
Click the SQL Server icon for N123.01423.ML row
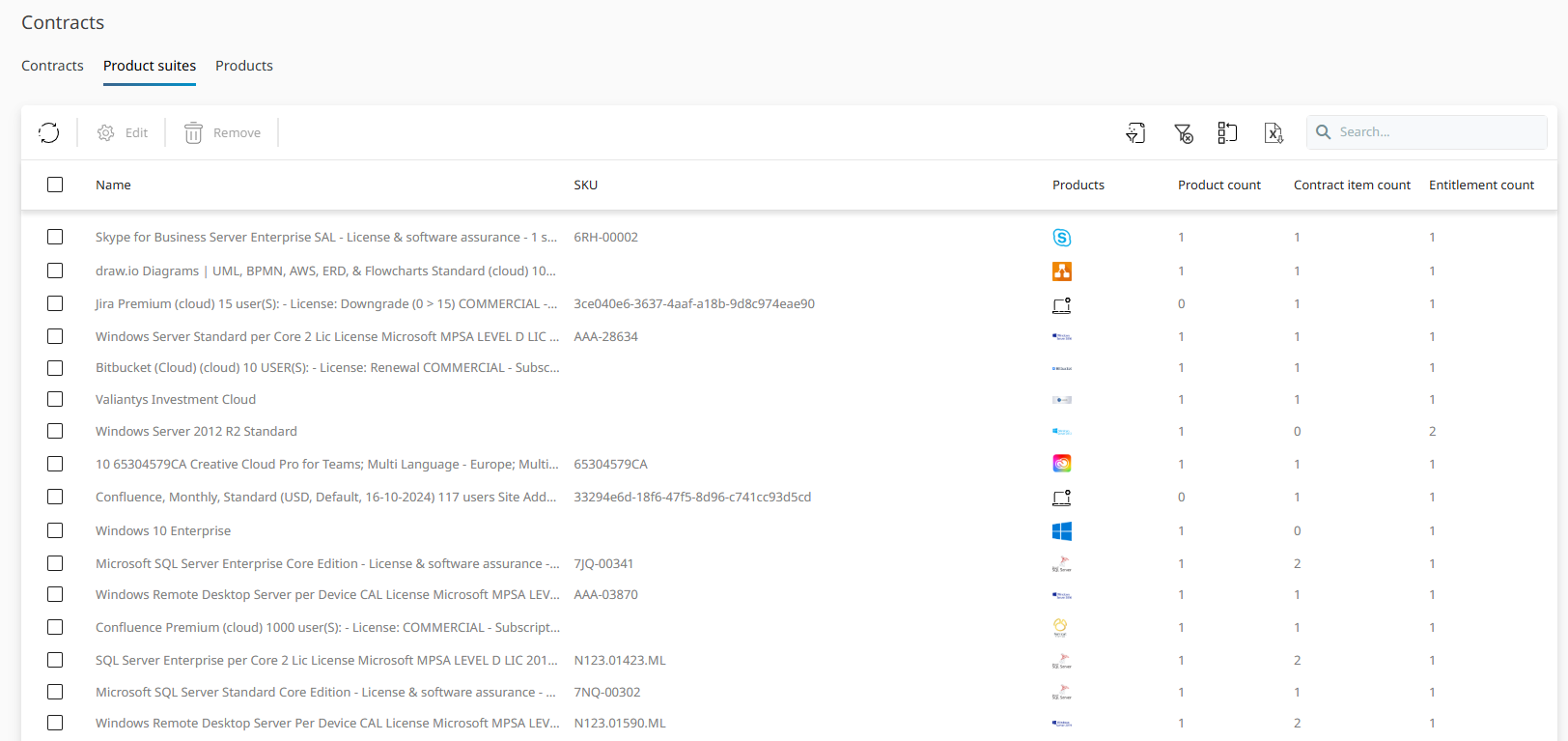[1062, 661]
